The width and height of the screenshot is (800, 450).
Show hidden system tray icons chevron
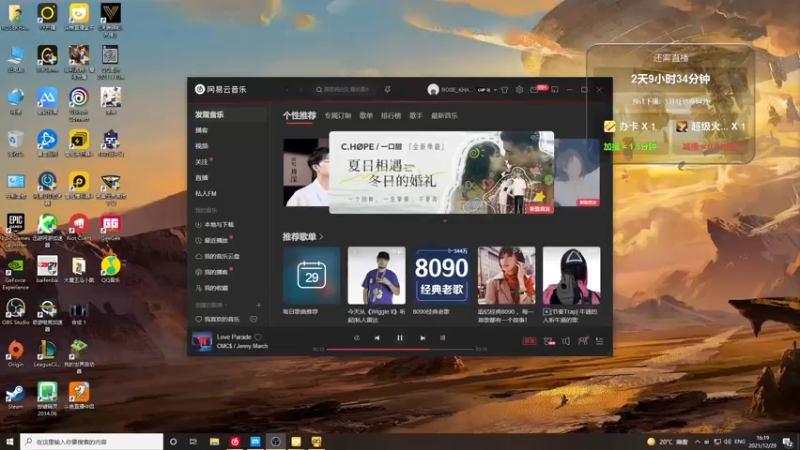click(x=697, y=442)
